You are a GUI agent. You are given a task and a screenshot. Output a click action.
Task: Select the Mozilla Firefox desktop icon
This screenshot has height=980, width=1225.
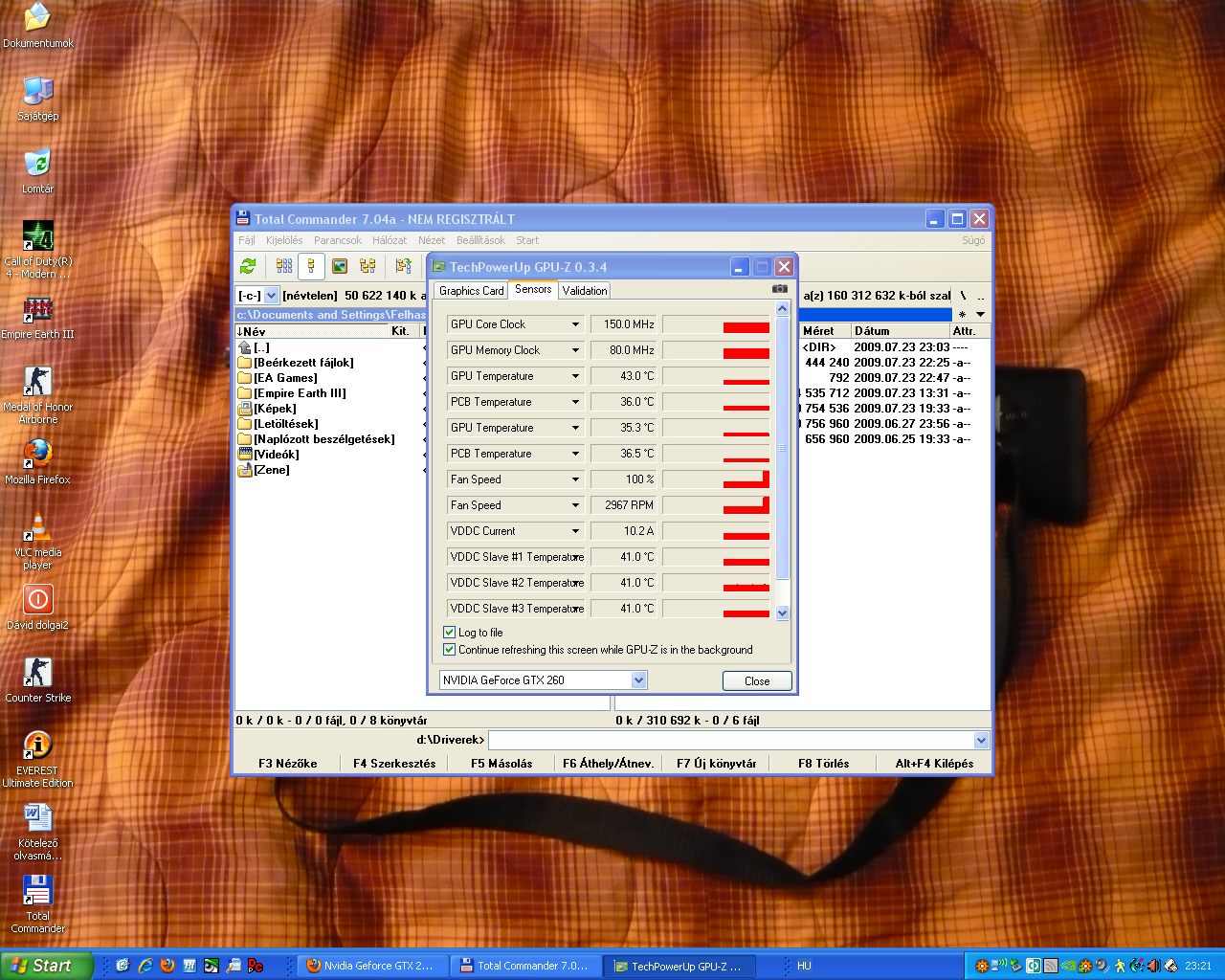[37, 462]
